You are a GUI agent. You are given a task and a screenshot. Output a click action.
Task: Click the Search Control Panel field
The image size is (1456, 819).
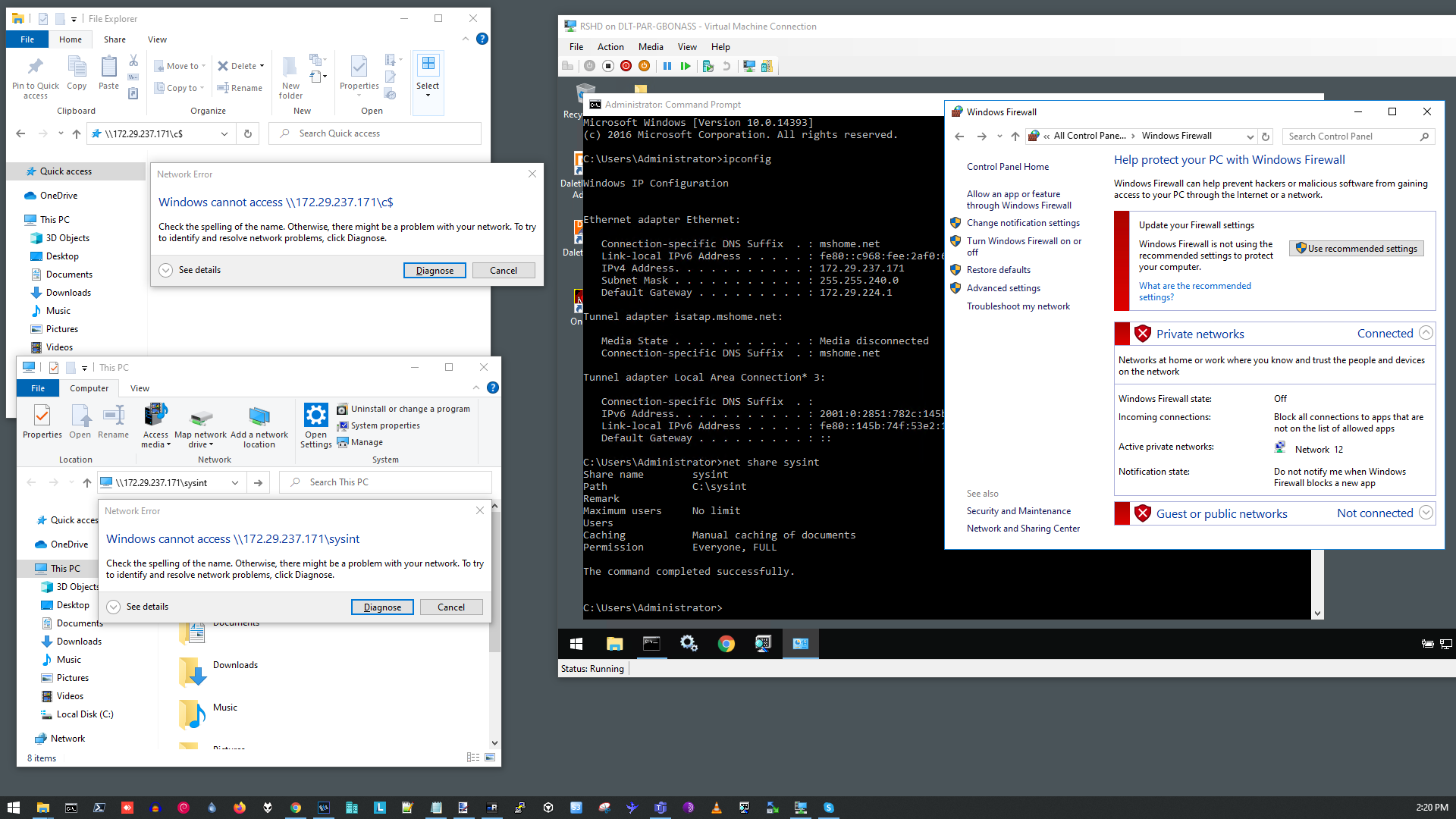(1358, 136)
